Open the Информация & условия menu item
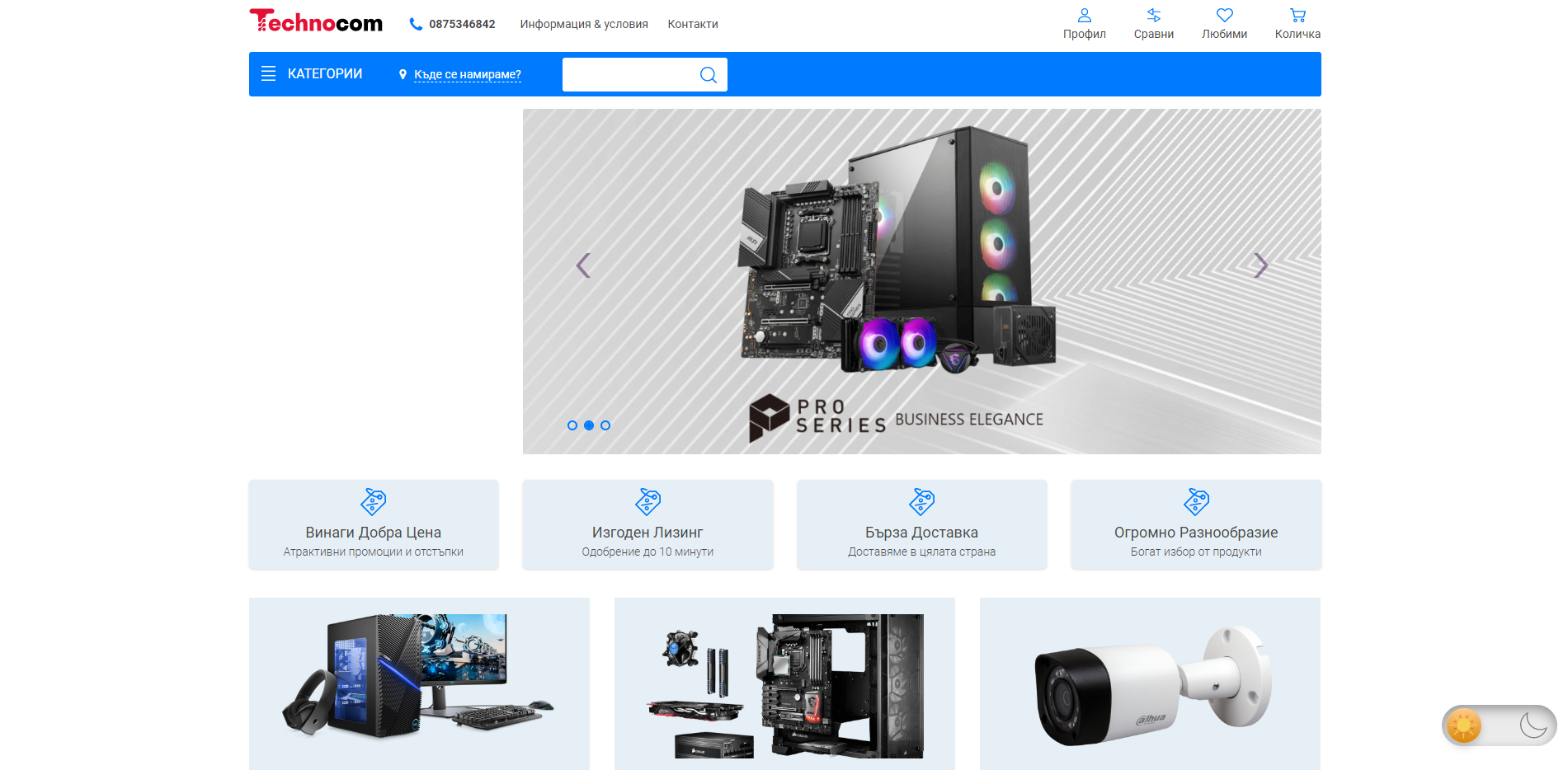1568x770 pixels. [x=583, y=24]
